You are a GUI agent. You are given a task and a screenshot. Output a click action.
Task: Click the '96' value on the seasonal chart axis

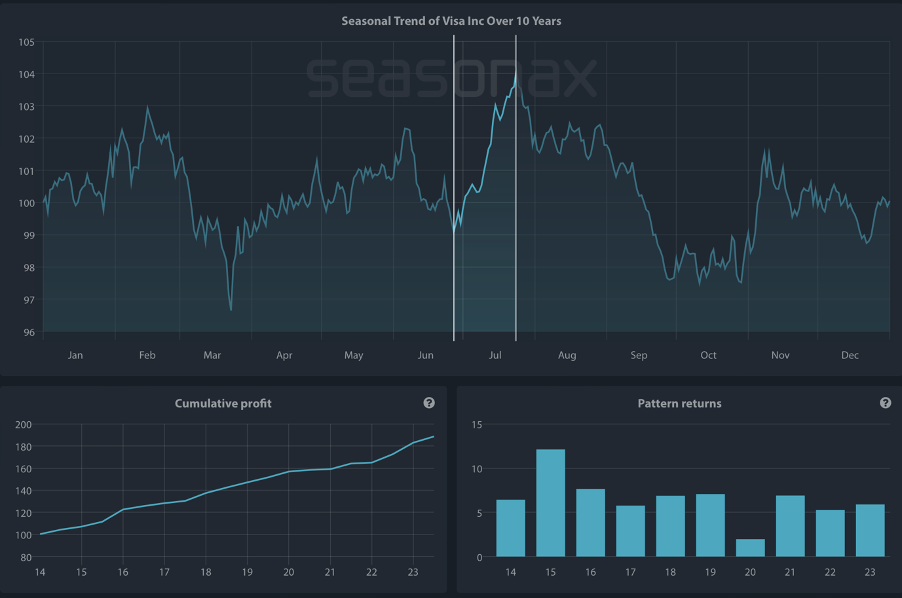tap(29, 332)
